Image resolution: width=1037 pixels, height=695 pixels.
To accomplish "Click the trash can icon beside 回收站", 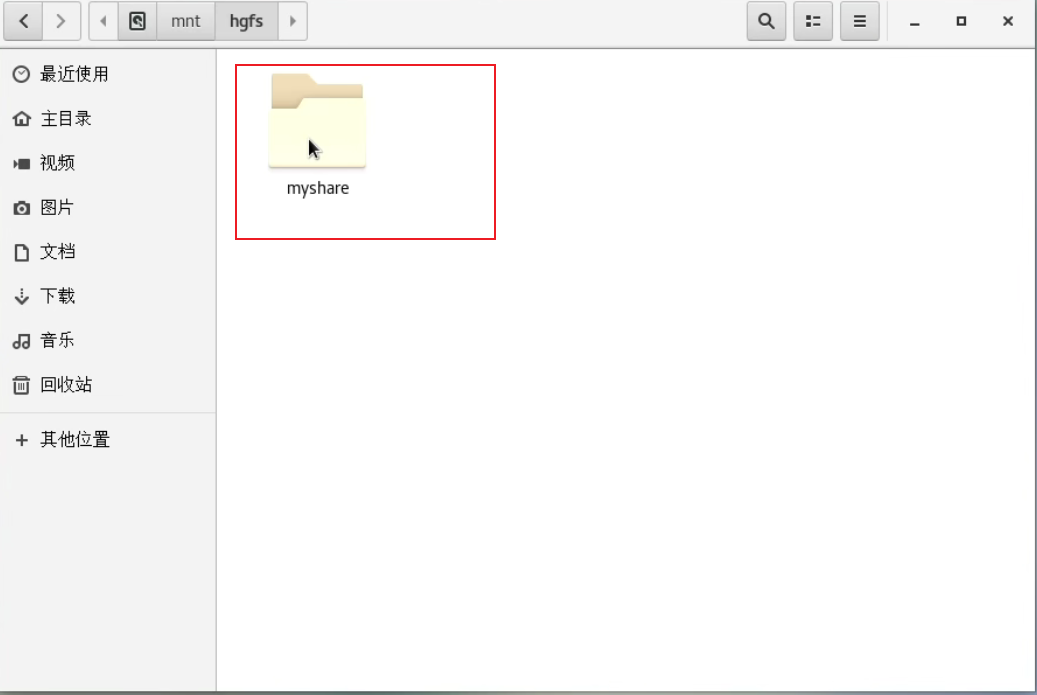I will (21, 385).
